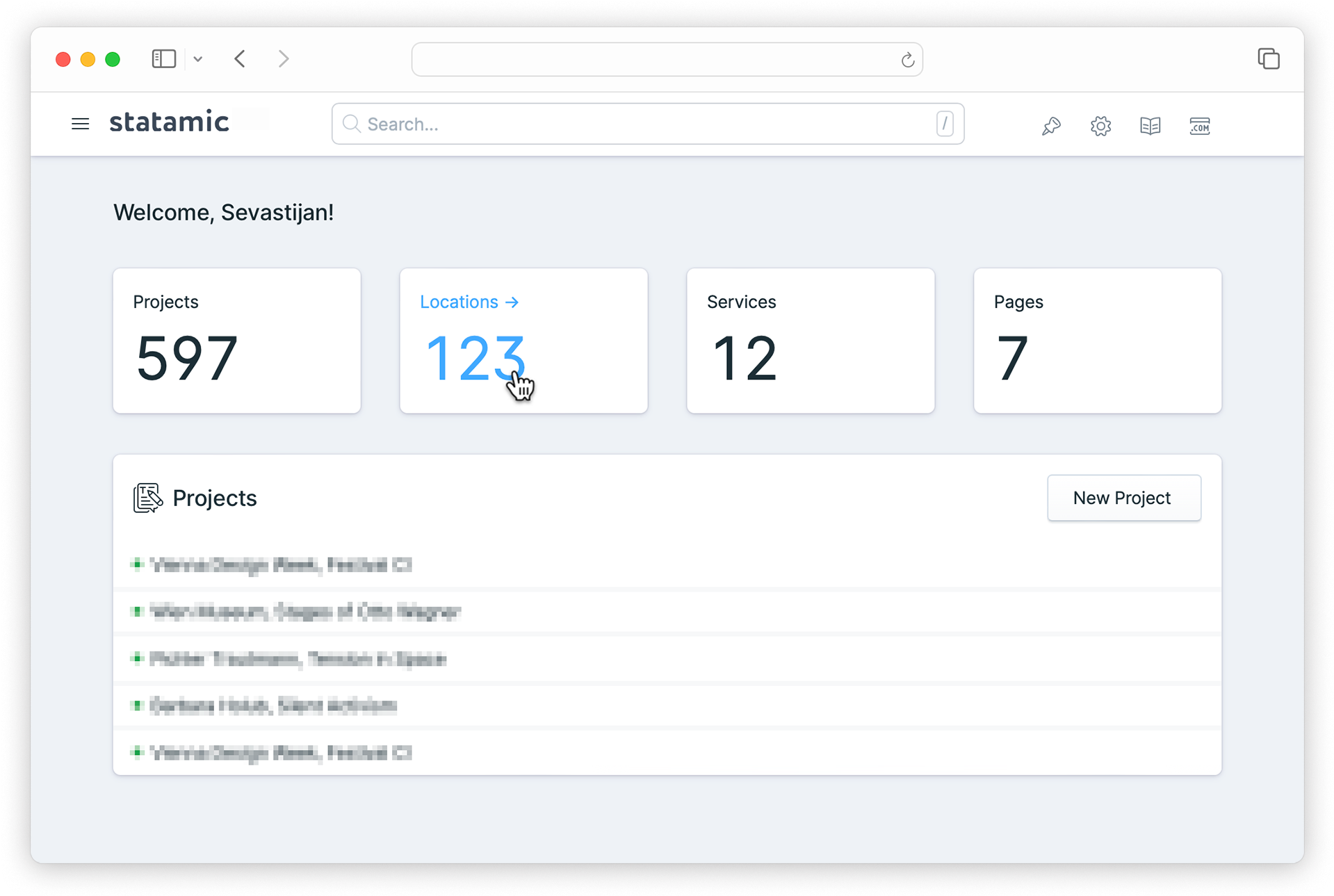
Task: Click the 123 Locations count
Action: pyautogui.click(x=475, y=358)
